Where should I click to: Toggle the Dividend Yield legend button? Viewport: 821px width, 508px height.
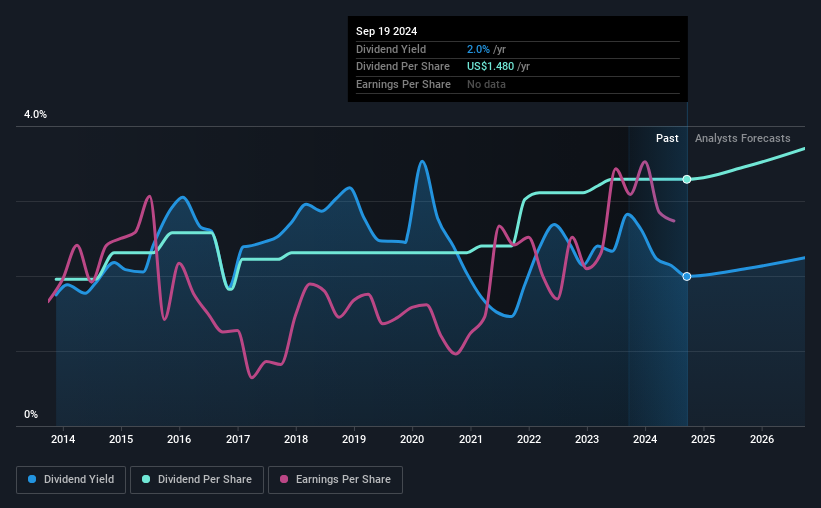71,480
